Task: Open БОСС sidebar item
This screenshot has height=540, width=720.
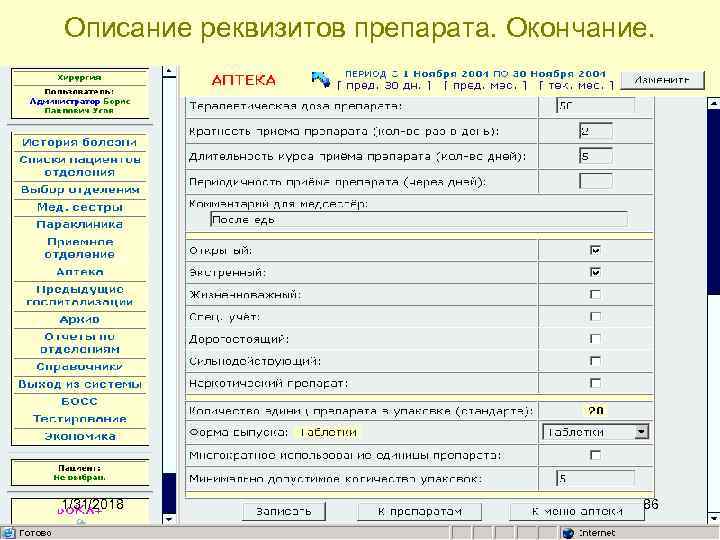Action: click(x=79, y=401)
